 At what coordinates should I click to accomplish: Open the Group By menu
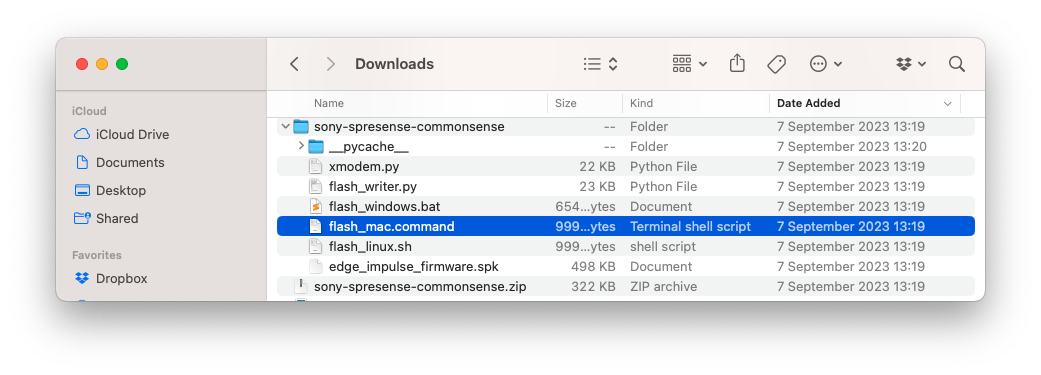tap(690, 64)
